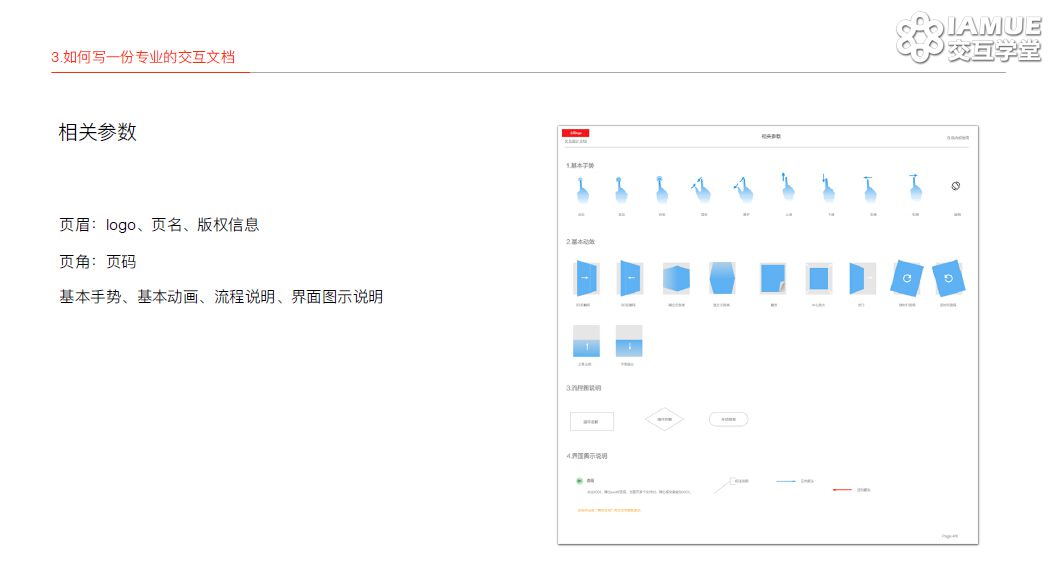Viewport: 1055px width, 564px height.
Task: Click the "1.基本手势" section heading in thumbnail
Action: click(580, 165)
